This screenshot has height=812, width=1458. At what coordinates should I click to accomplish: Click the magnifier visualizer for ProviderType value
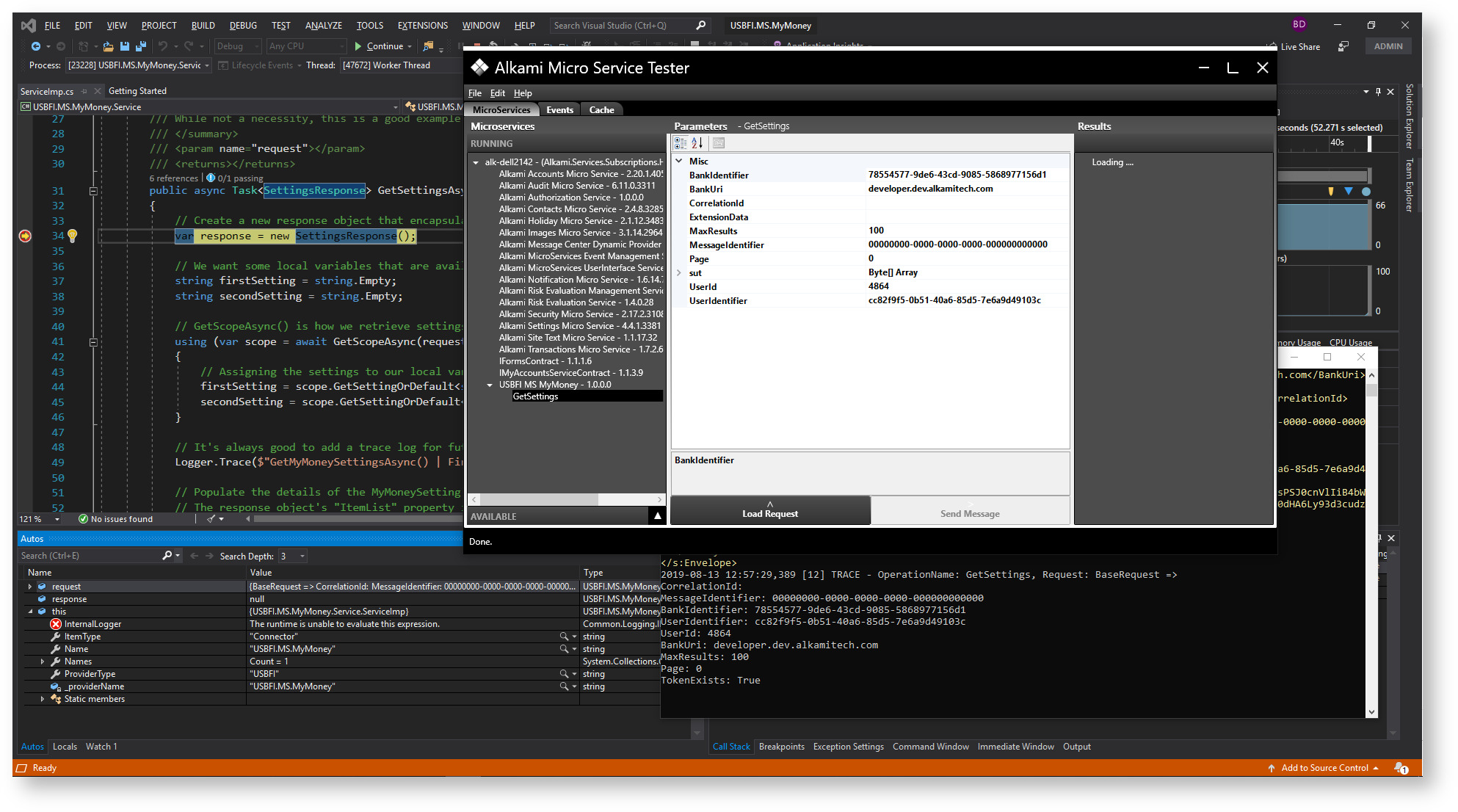point(564,674)
